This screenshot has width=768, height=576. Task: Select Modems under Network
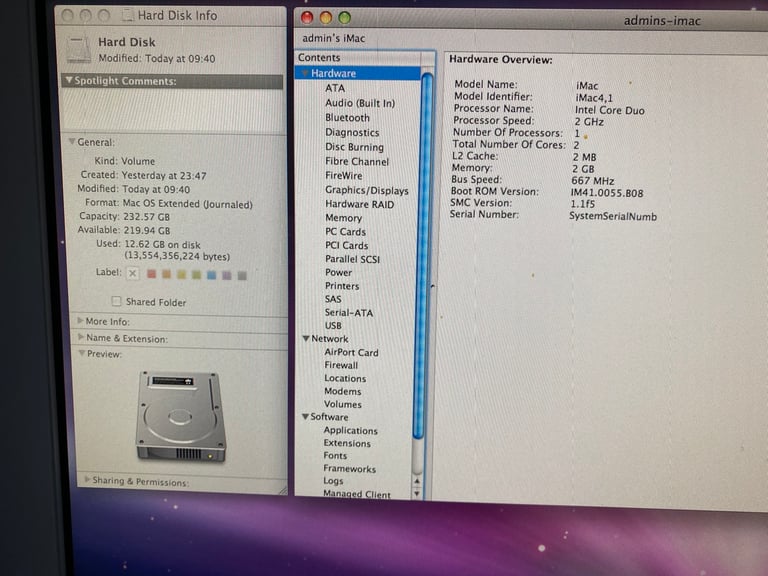click(342, 391)
